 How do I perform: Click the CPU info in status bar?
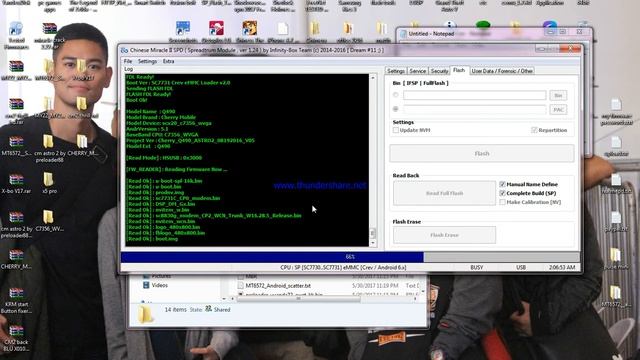click(x=343, y=267)
